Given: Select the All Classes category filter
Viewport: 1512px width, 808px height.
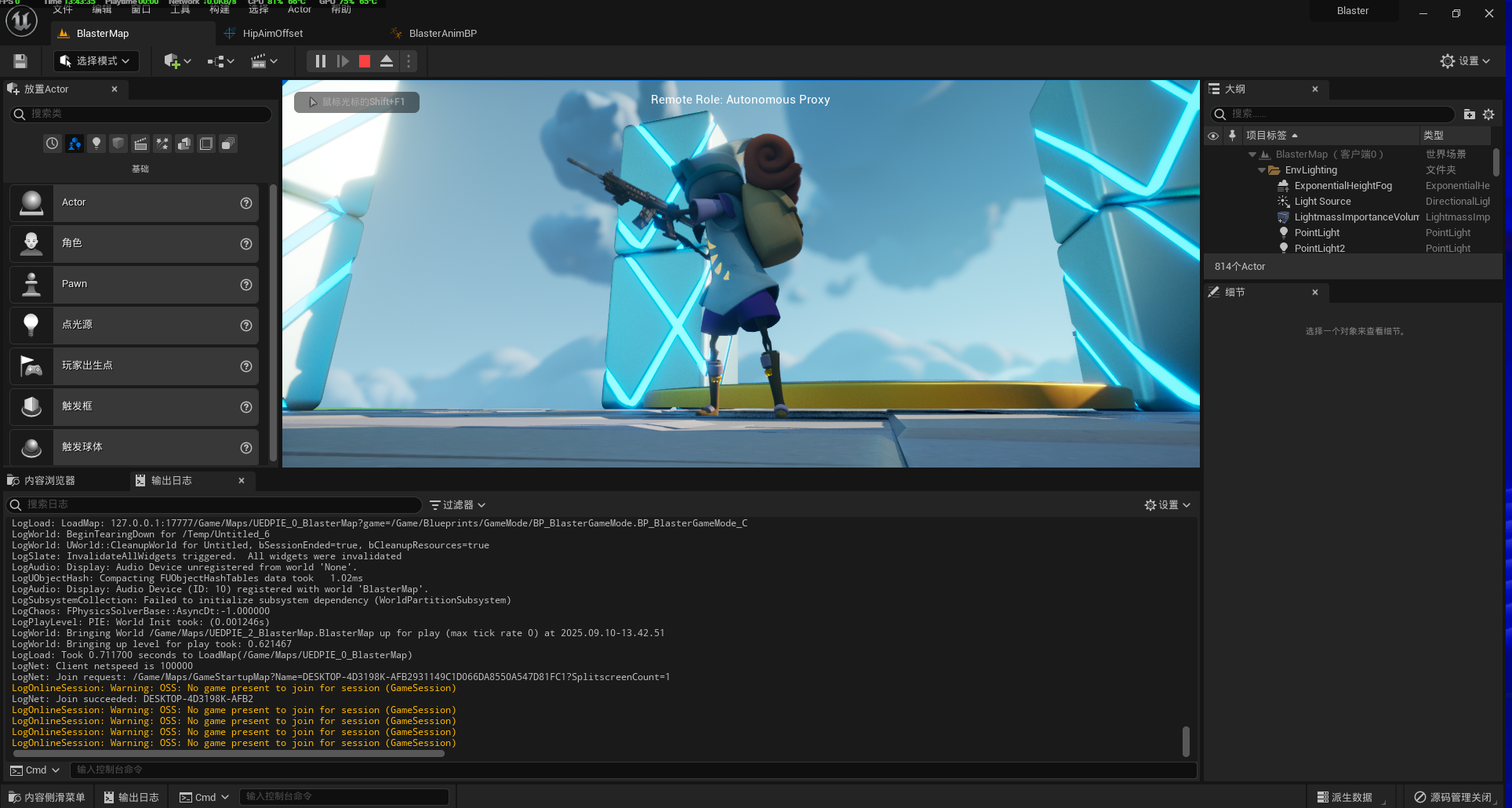Looking at the screenshot, I should tap(228, 144).
